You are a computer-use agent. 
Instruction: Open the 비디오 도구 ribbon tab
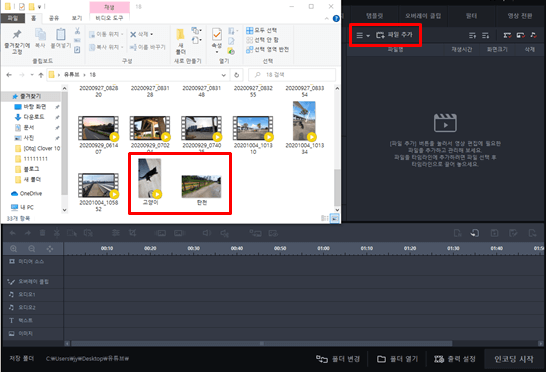coord(109,18)
